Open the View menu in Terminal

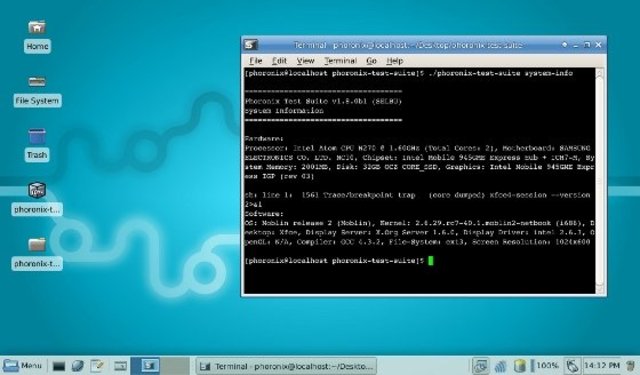(305, 61)
